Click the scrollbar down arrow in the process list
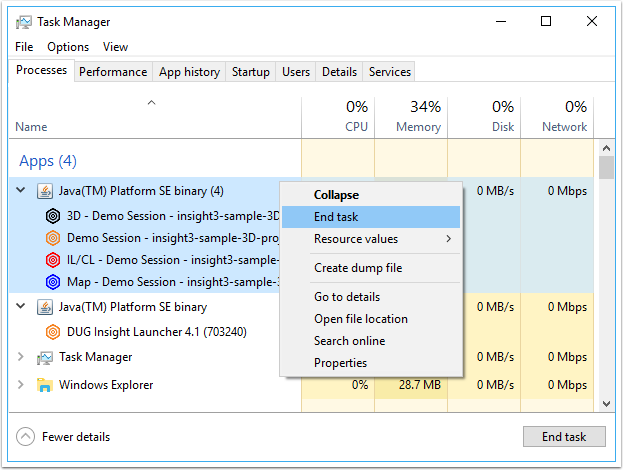The height and width of the screenshot is (470, 623). click(x=606, y=404)
